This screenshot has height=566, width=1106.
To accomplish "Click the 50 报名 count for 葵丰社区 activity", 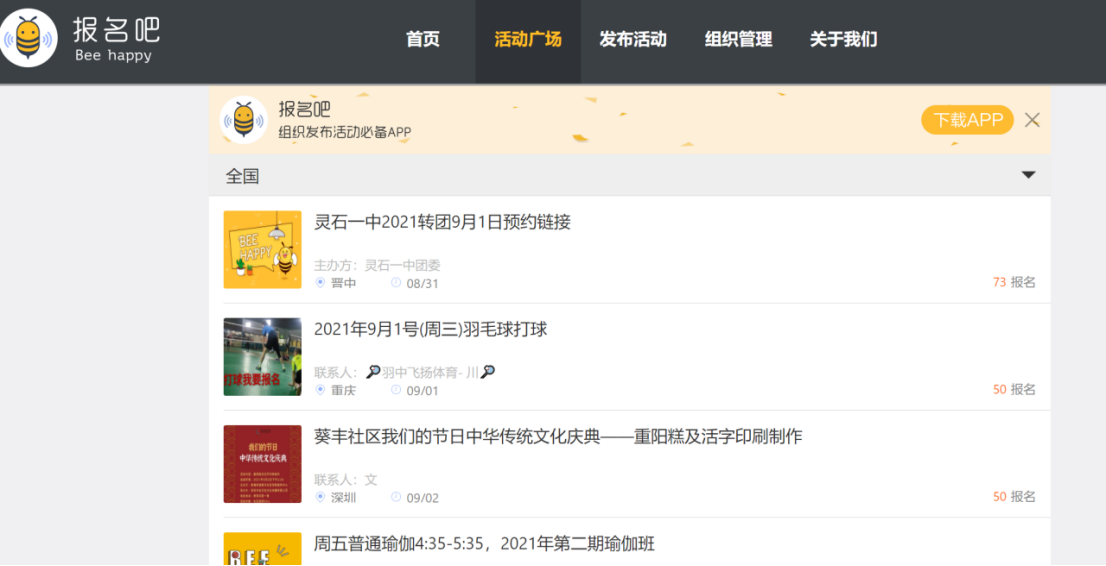I will tap(1014, 497).
